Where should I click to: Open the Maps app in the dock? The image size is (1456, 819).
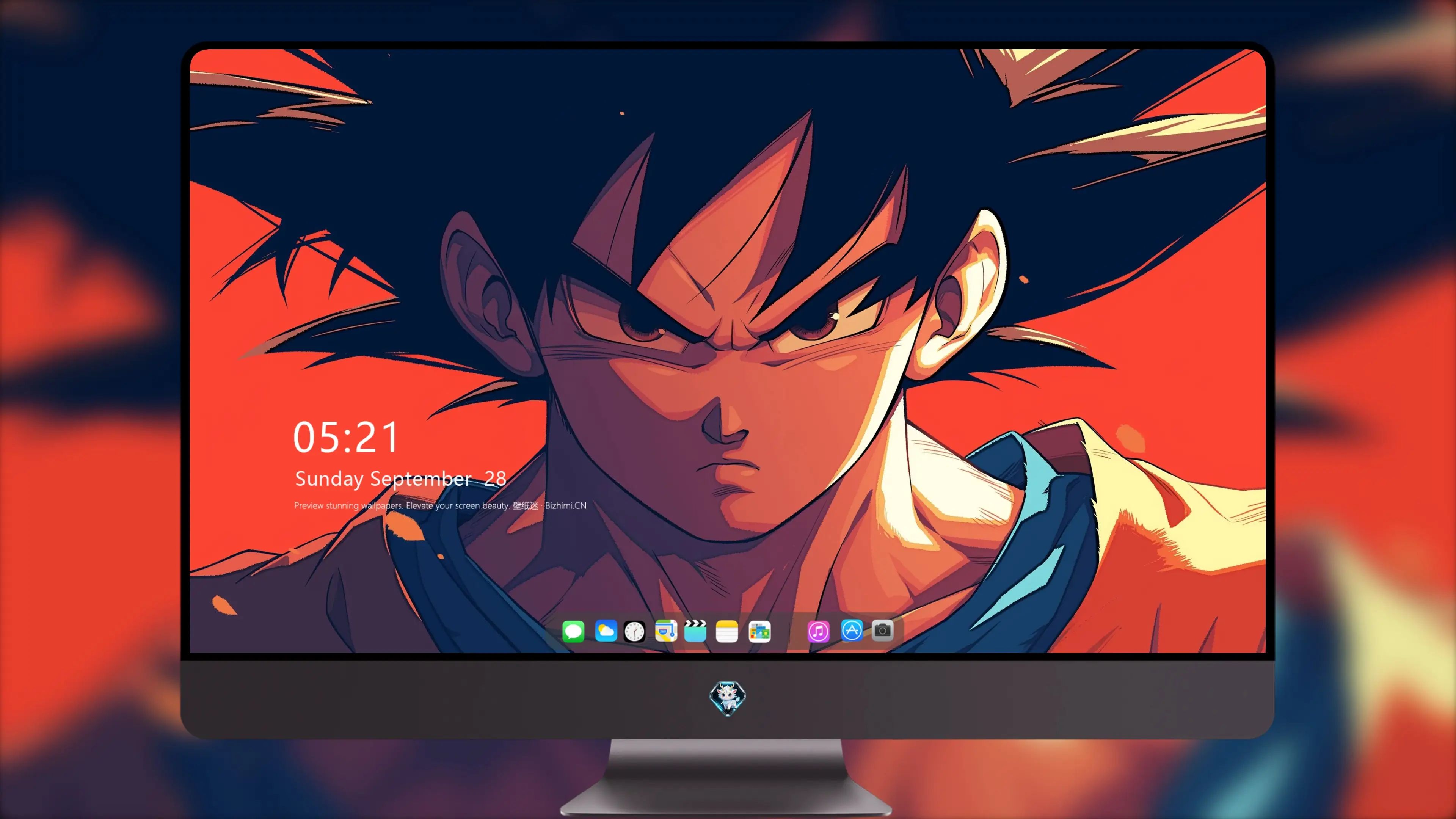point(666,631)
